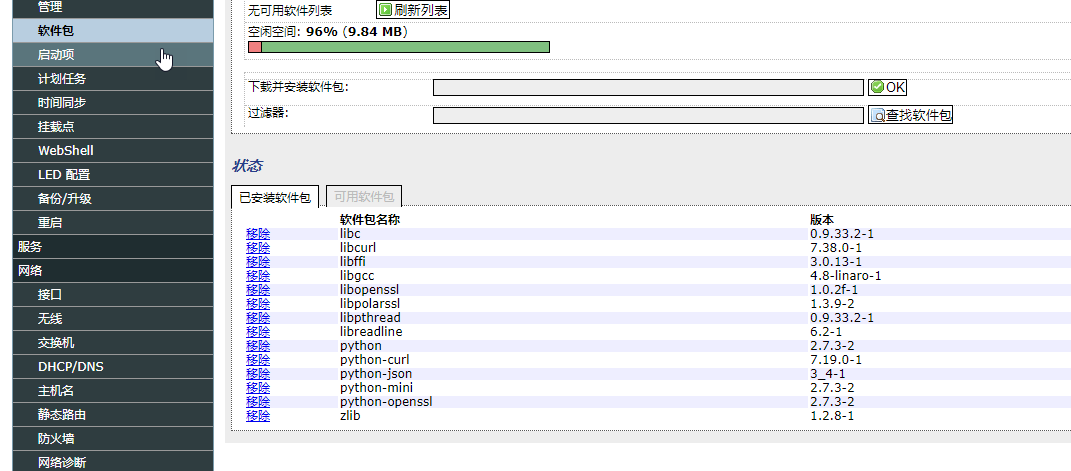
Task: Remove the libc package
Action: [258, 233]
